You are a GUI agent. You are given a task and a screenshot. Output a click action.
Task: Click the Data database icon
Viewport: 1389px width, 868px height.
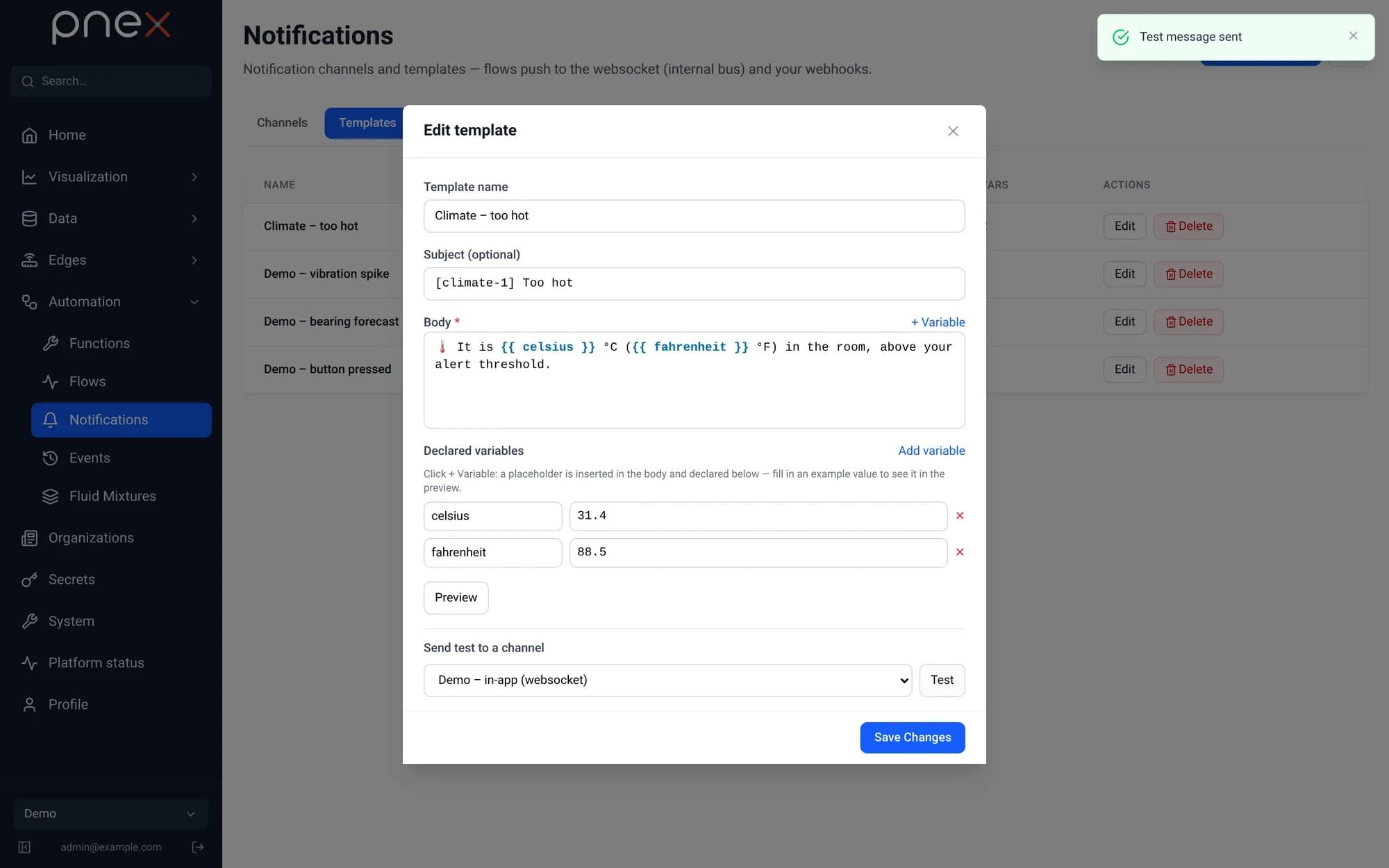point(29,219)
